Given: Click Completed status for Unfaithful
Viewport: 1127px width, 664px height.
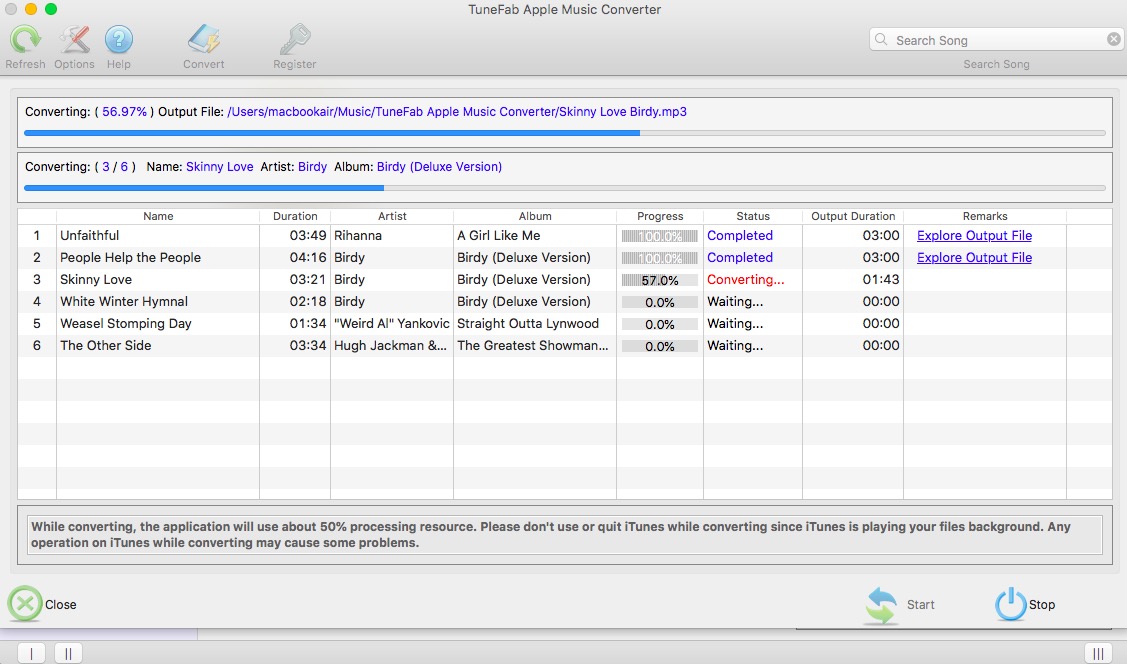Looking at the screenshot, I should click(740, 236).
